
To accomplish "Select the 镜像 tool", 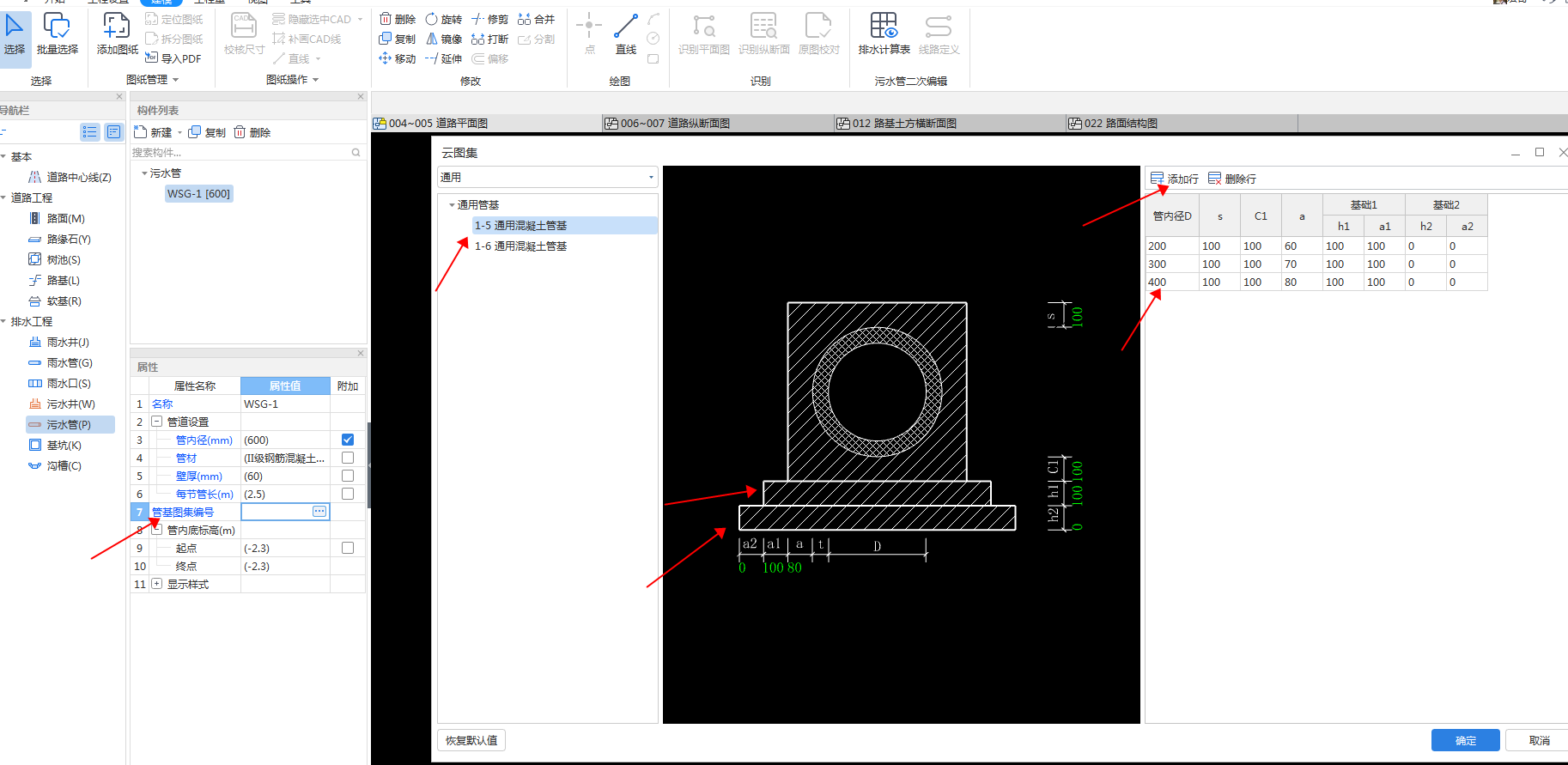I will [x=444, y=39].
